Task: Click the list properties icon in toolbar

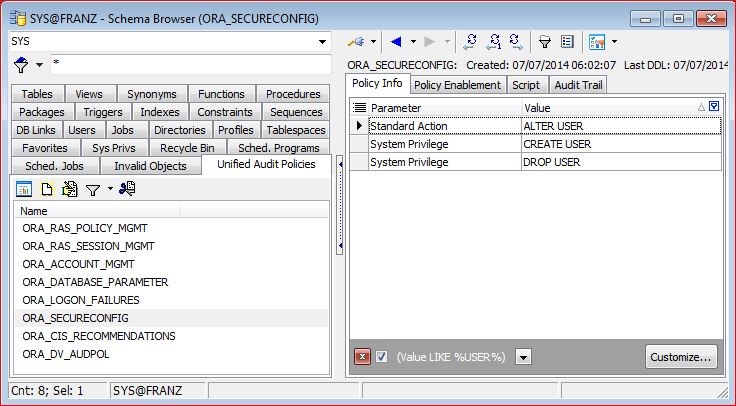Action: pos(567,42)
